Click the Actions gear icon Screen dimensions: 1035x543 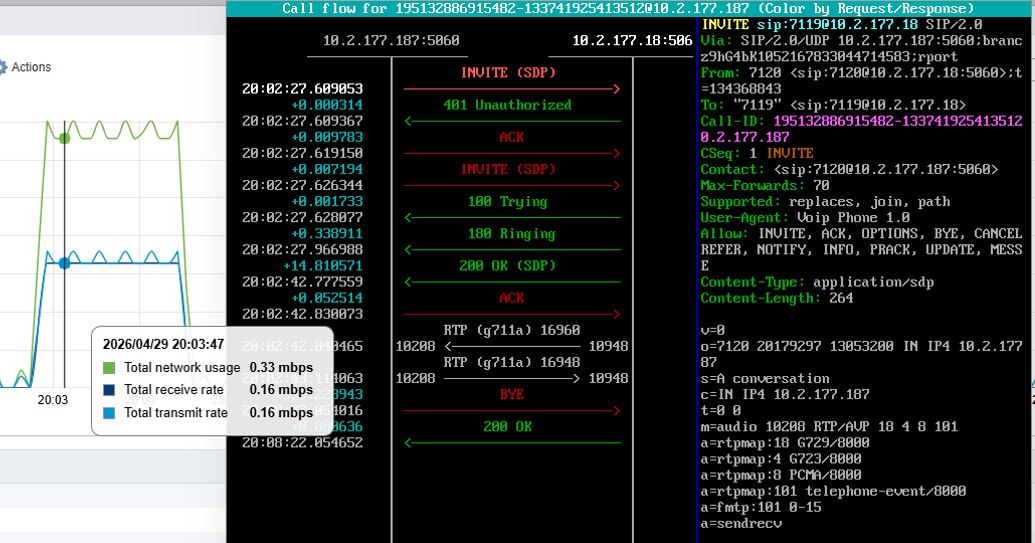click(x=3, y=67)
